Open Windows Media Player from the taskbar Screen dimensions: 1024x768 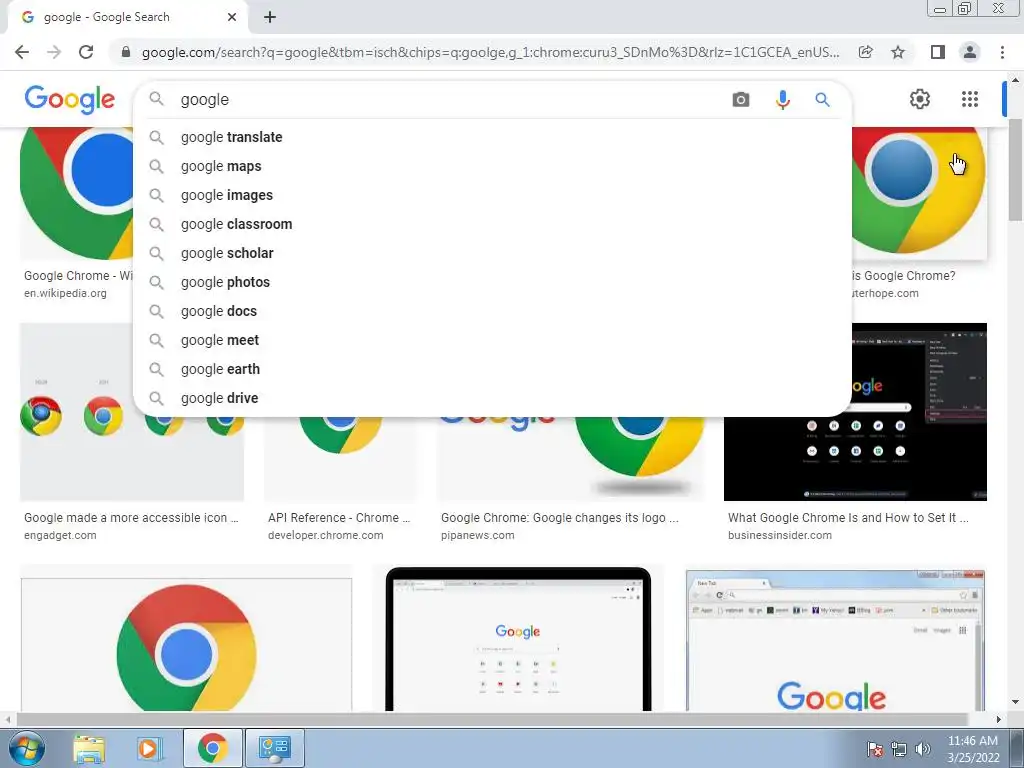coord(148,748)
